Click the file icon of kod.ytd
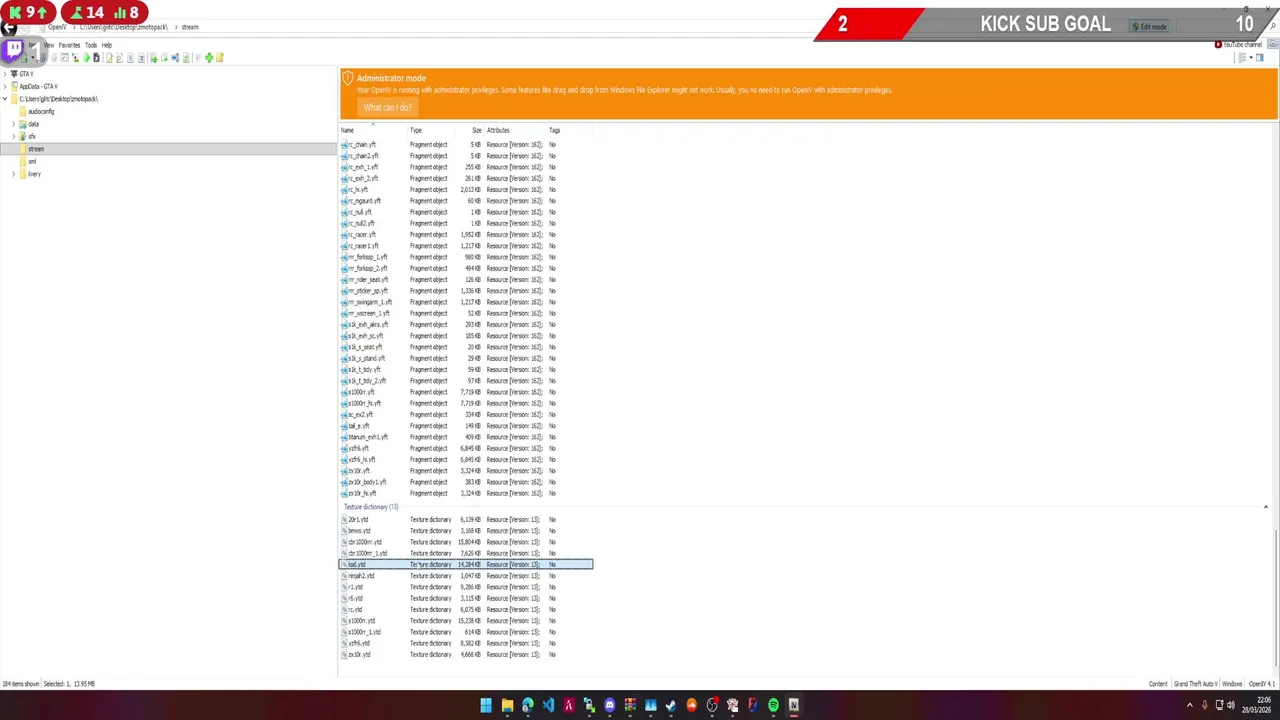Screen dimensions: 1280x720 (x=344, y=565)
